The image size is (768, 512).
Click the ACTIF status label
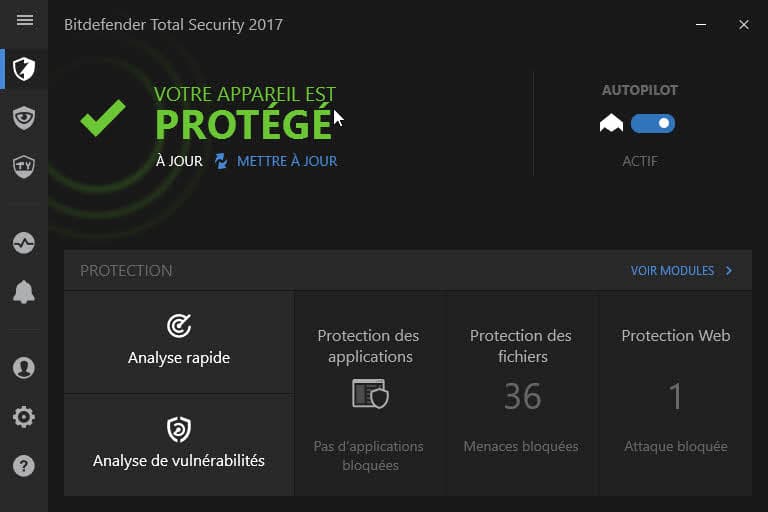640,161
